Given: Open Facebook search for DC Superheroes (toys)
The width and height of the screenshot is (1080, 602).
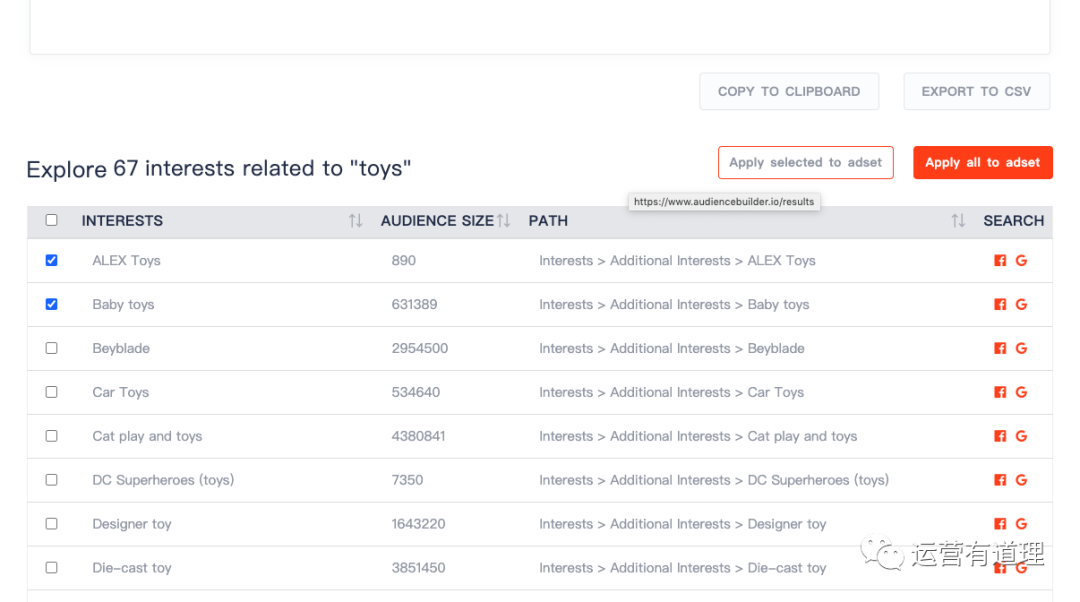Looking at the screenshot, I should [1000, 481].
